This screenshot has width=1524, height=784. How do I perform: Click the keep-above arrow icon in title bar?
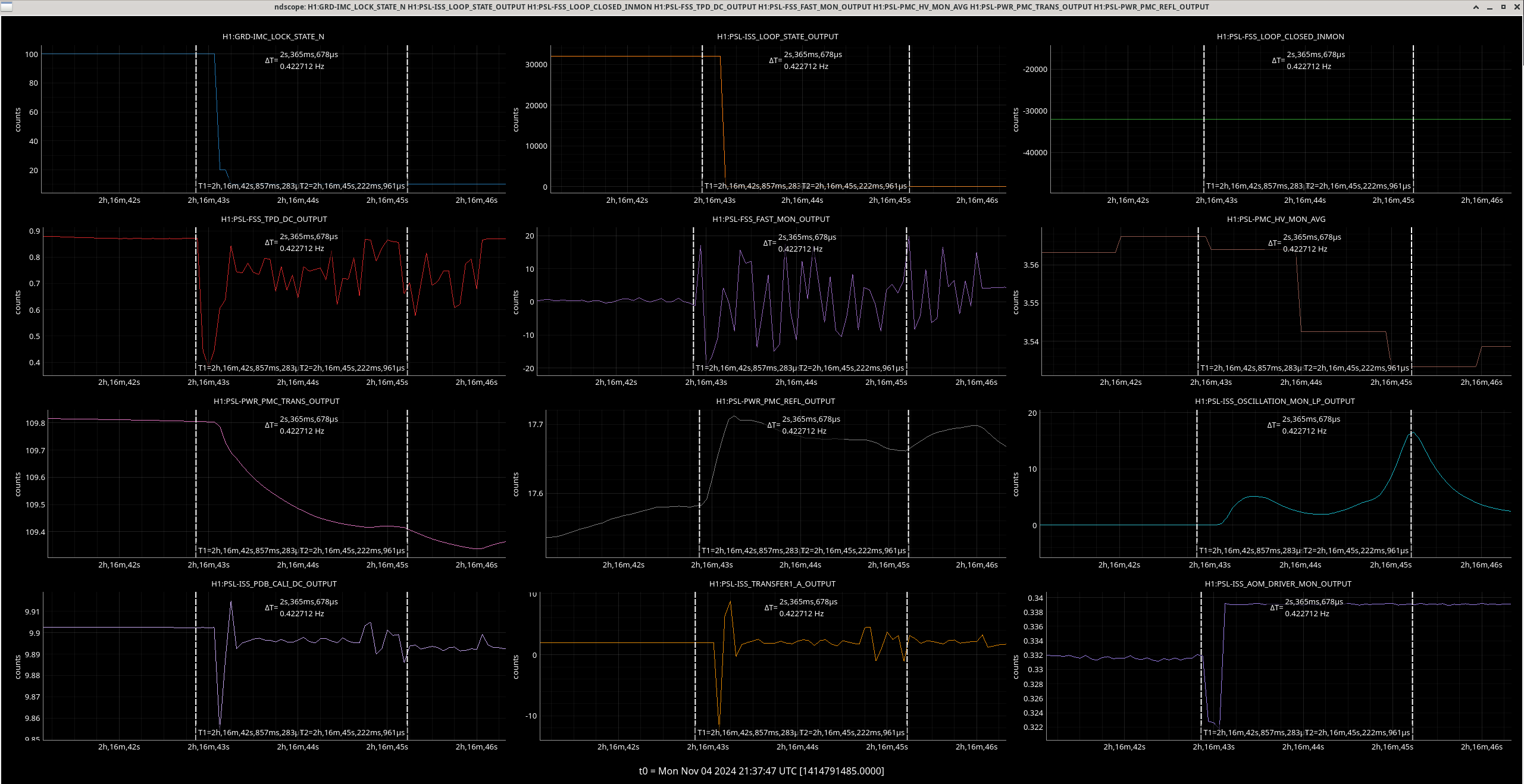click(x=1476, y=7)
